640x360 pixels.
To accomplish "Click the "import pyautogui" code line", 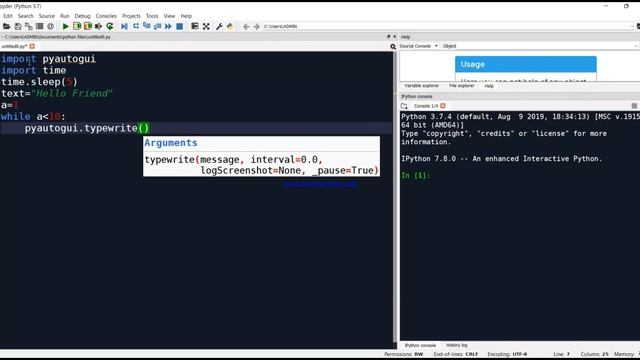I will pos(48,59).
